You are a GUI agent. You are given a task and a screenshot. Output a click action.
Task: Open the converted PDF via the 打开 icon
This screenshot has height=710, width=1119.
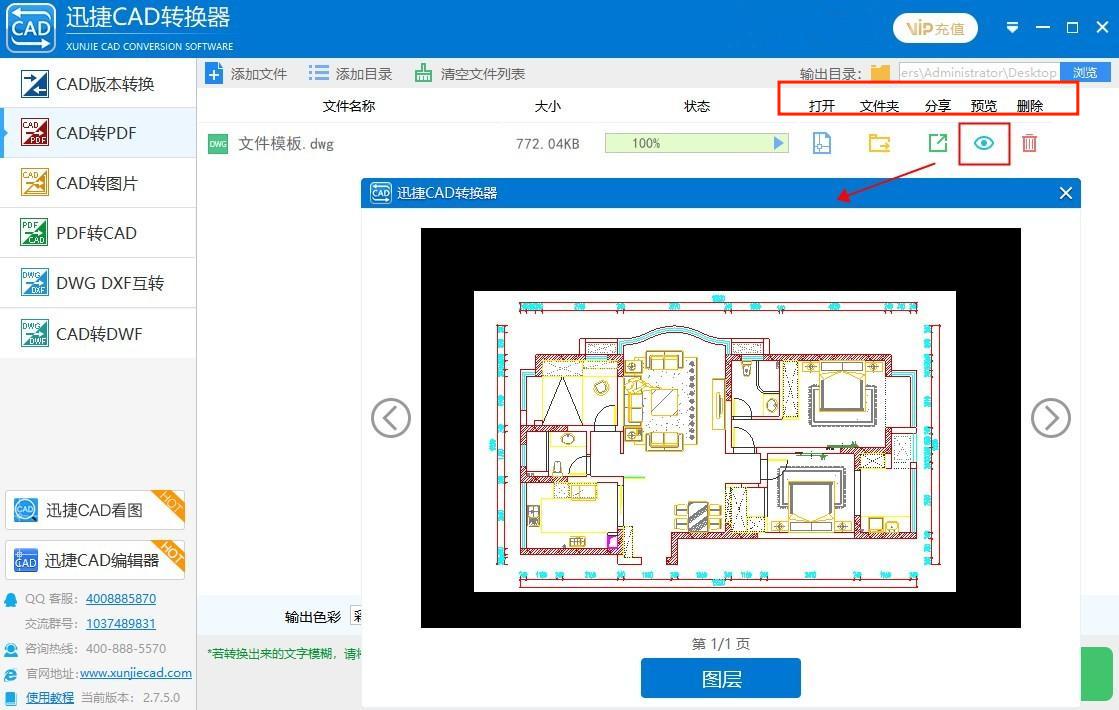[821, 143]
